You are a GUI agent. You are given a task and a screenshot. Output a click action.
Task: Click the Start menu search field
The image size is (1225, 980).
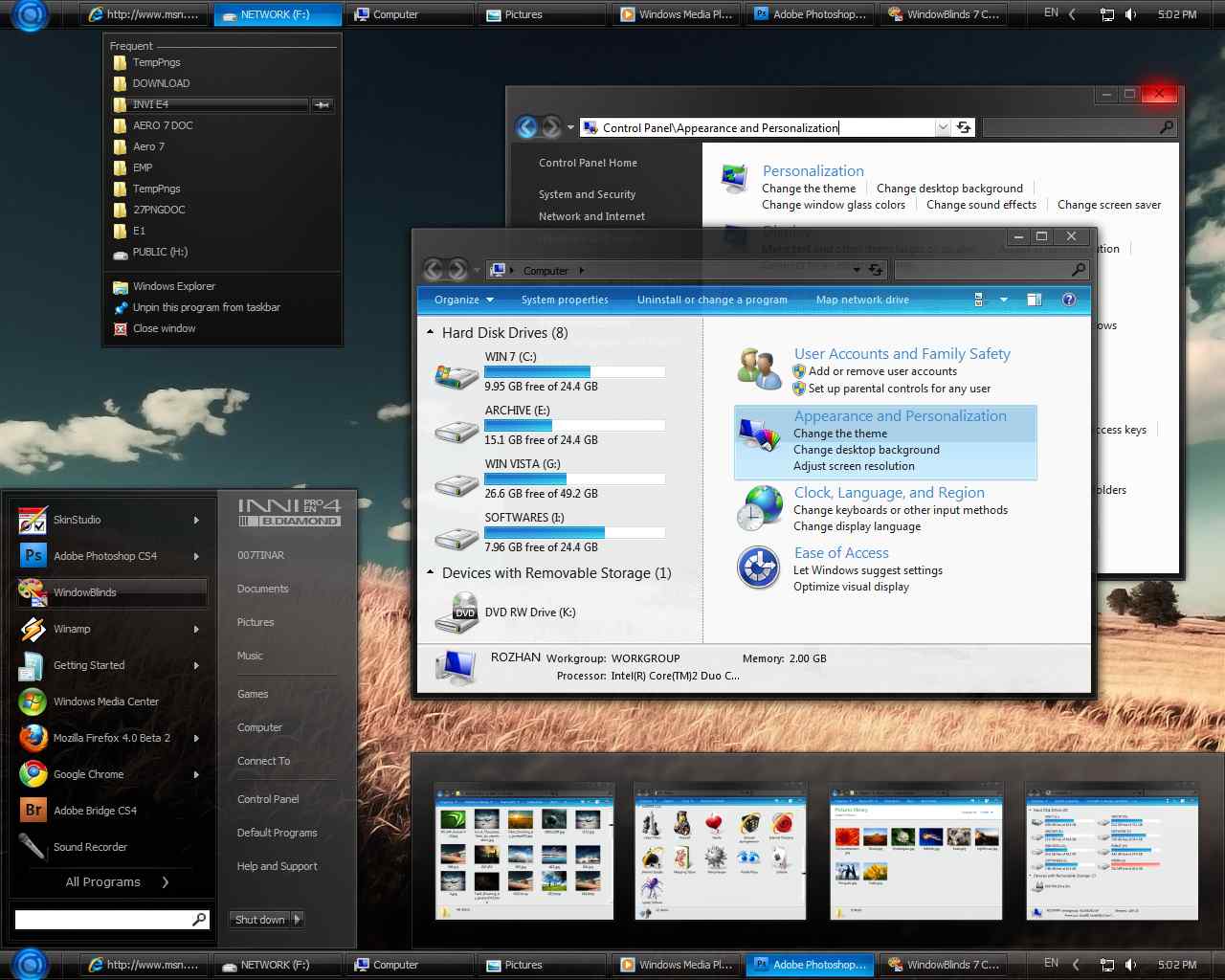pyautogui.click(x=112, y=920)
